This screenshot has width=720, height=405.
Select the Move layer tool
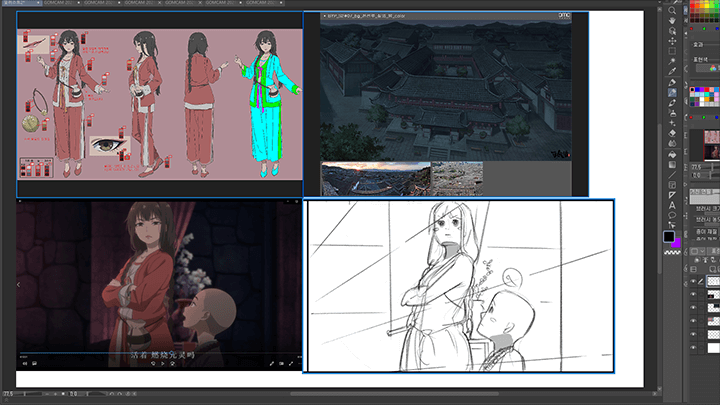(x=672, y=41)
